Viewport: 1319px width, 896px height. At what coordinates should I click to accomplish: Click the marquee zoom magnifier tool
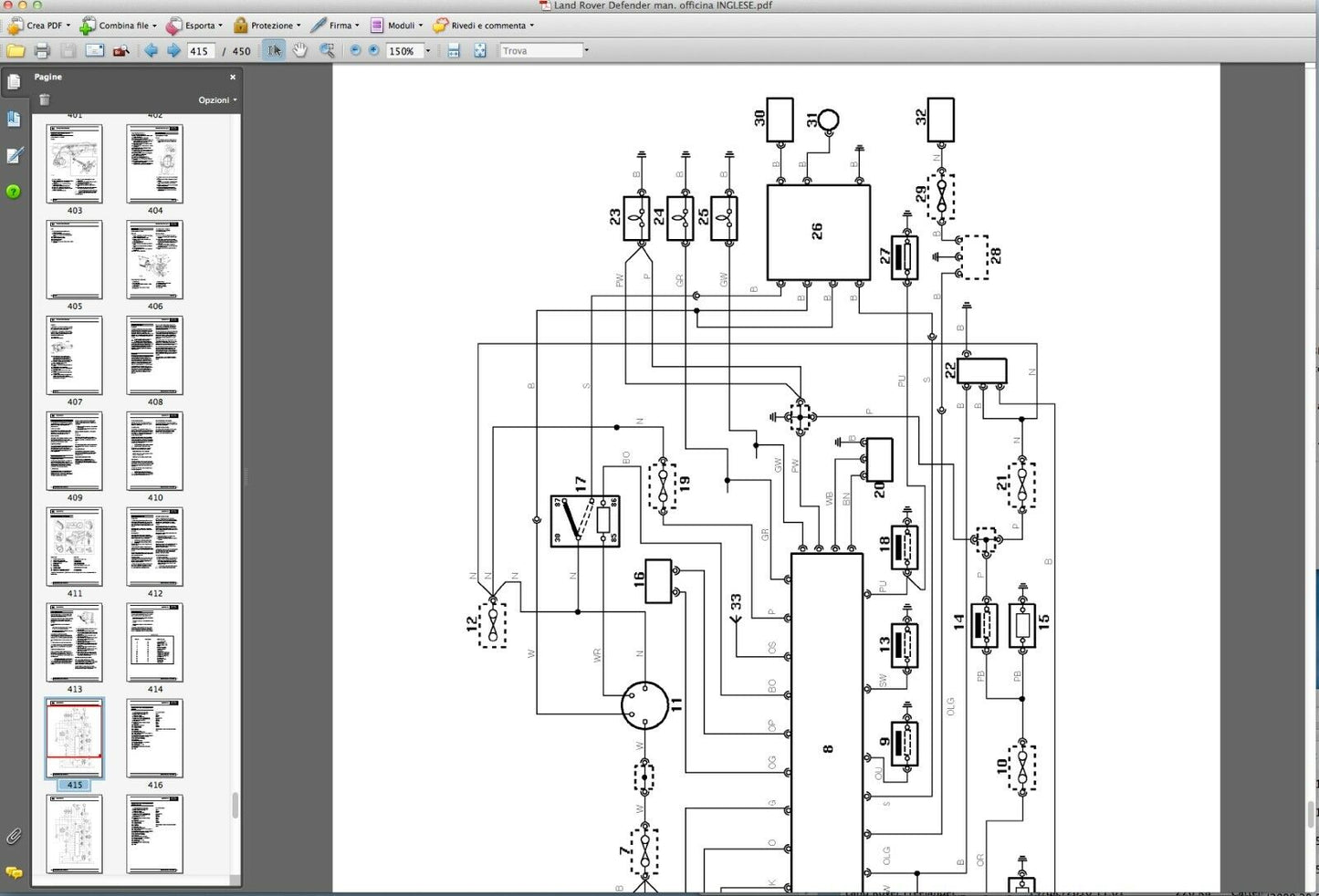(327, 51)
